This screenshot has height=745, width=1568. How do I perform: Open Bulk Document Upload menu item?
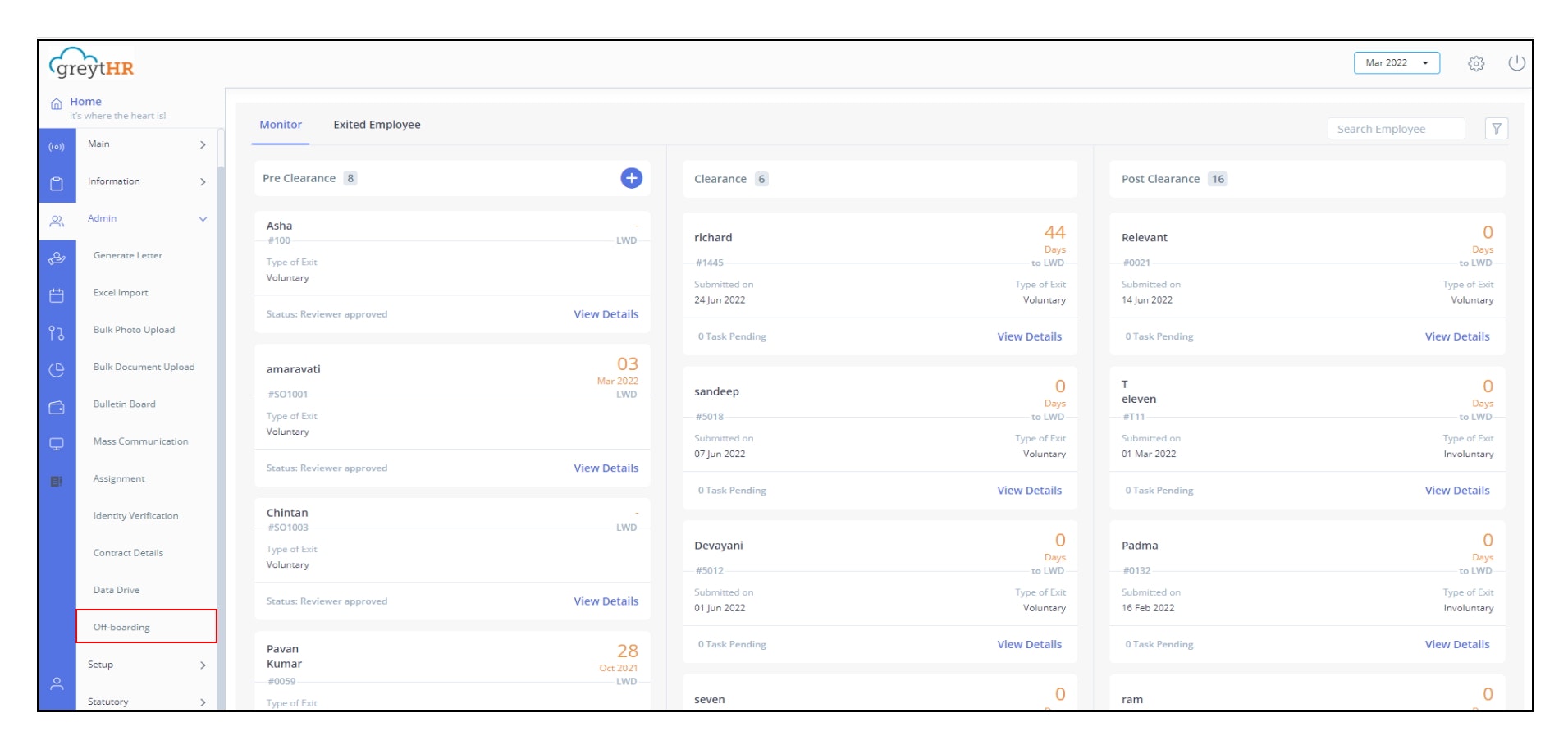pos(144,367)
